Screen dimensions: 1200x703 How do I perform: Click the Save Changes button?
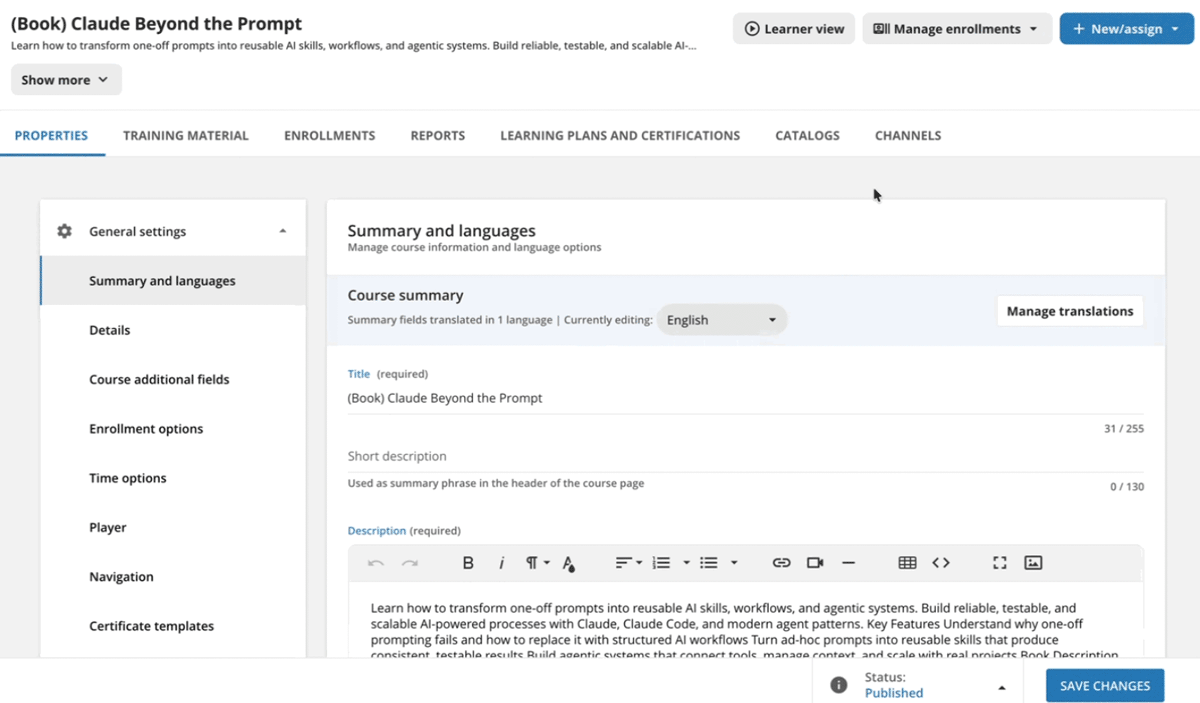[x=1105, y=685]
